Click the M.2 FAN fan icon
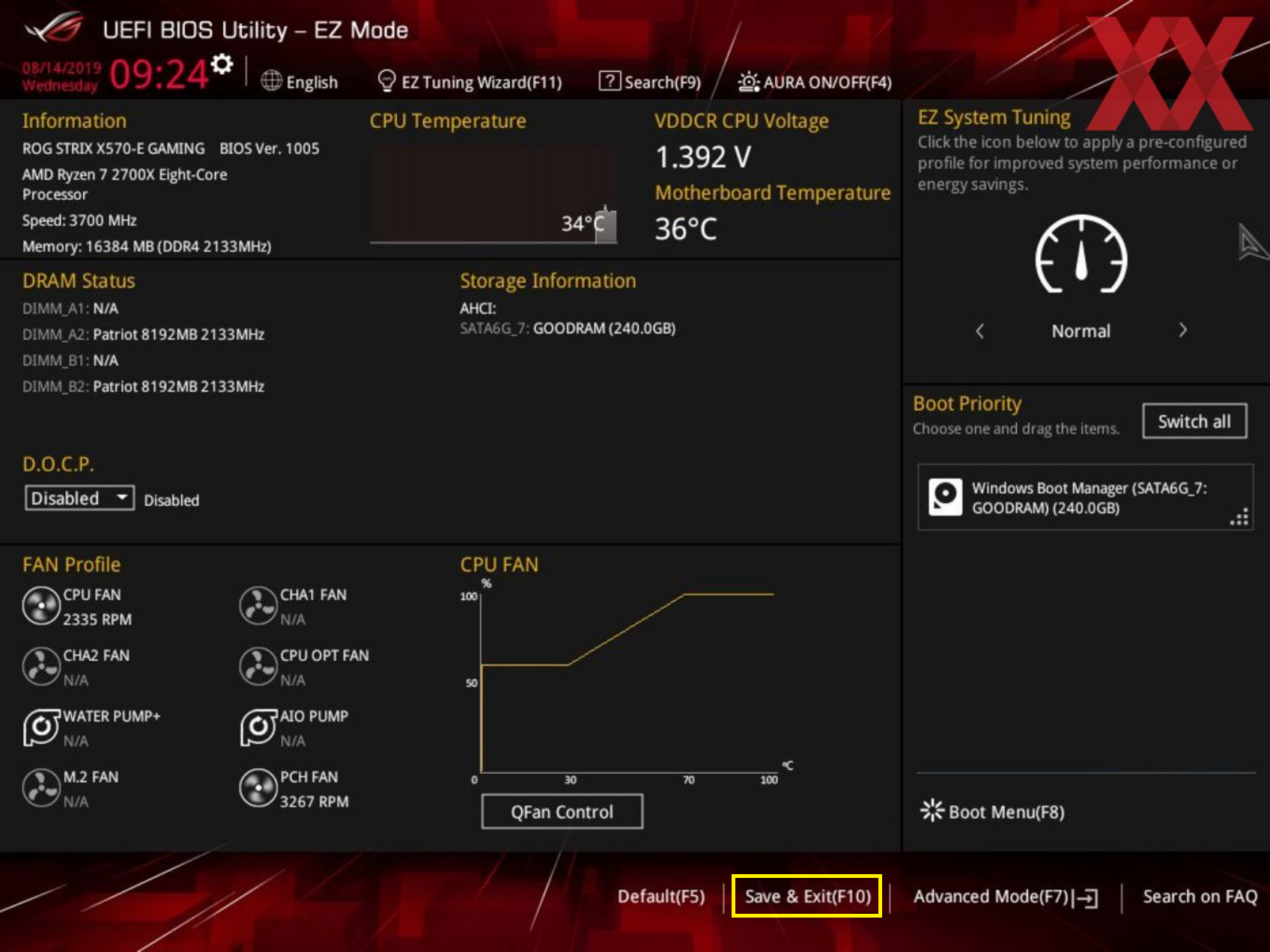The height and width of the screenshot is (952, 1270). pyautogui.click(x=41, y=788)
